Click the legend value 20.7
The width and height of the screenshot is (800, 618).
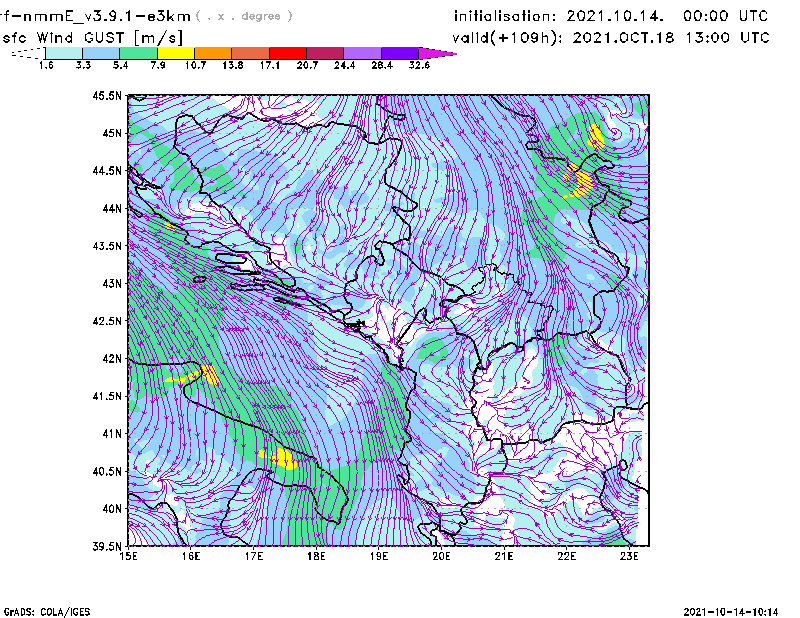tap(307, 65)
